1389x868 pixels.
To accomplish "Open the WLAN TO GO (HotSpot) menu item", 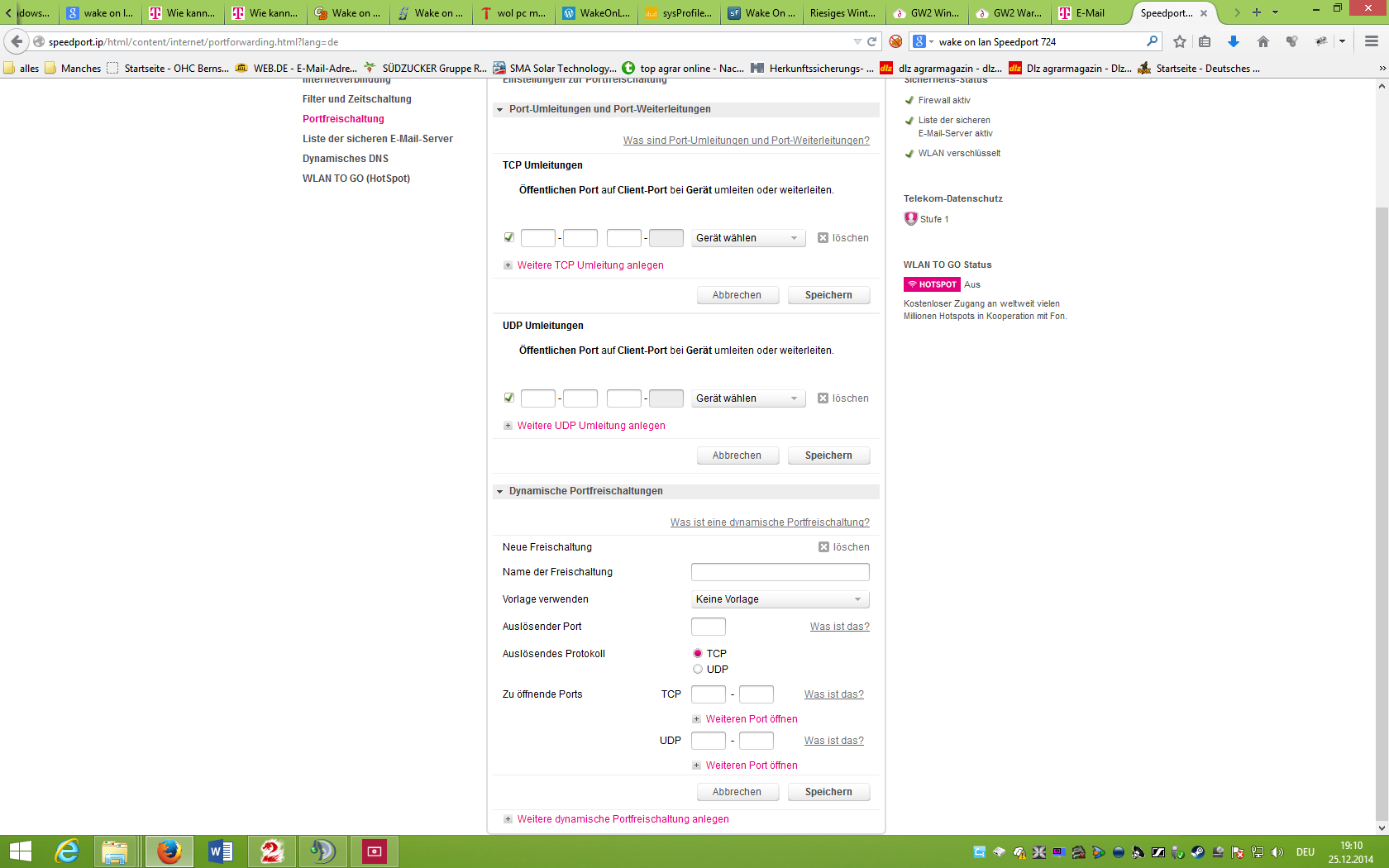I will (x=356, y=179).
